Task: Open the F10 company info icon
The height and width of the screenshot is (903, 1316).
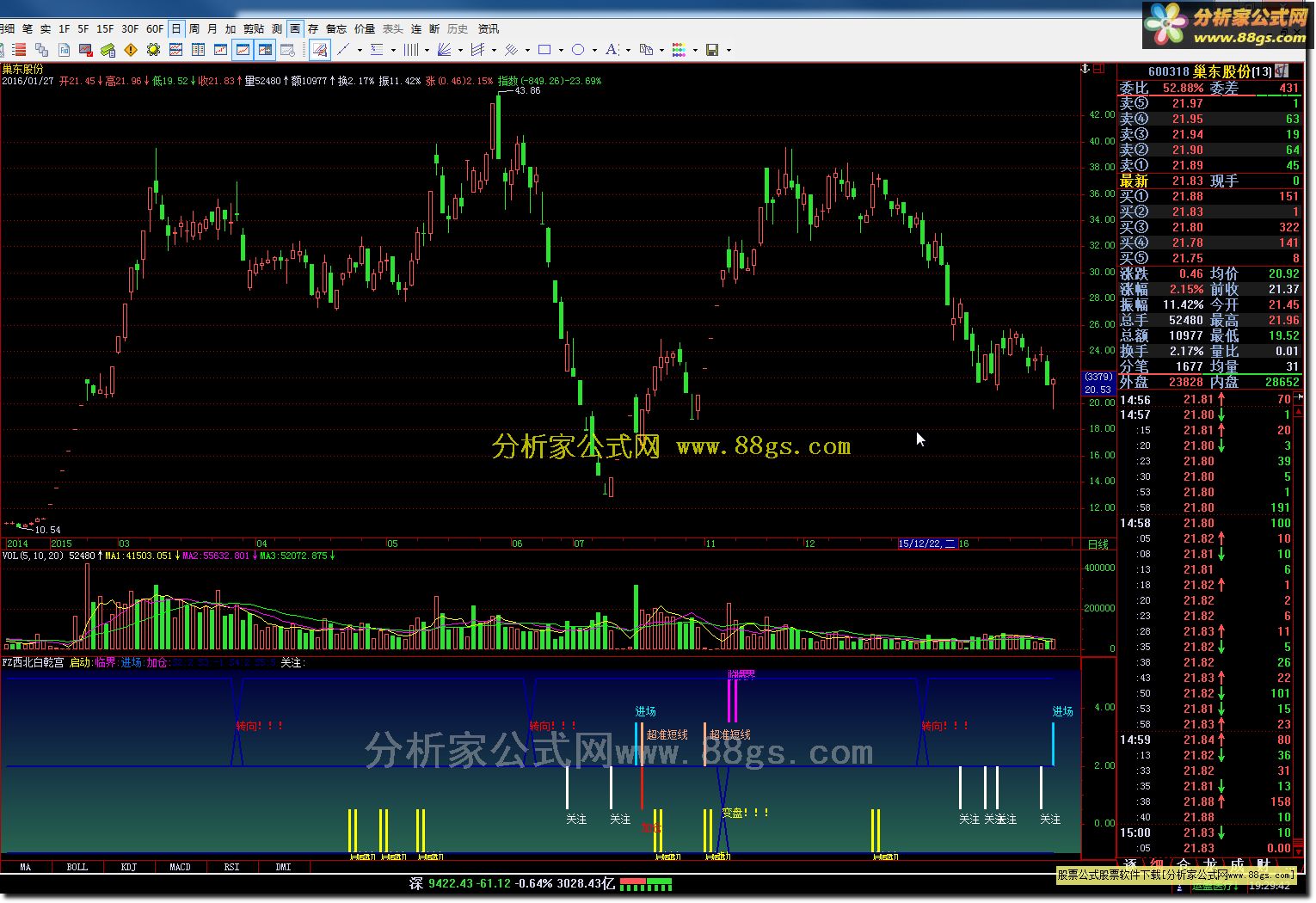Action: point(64,50)
